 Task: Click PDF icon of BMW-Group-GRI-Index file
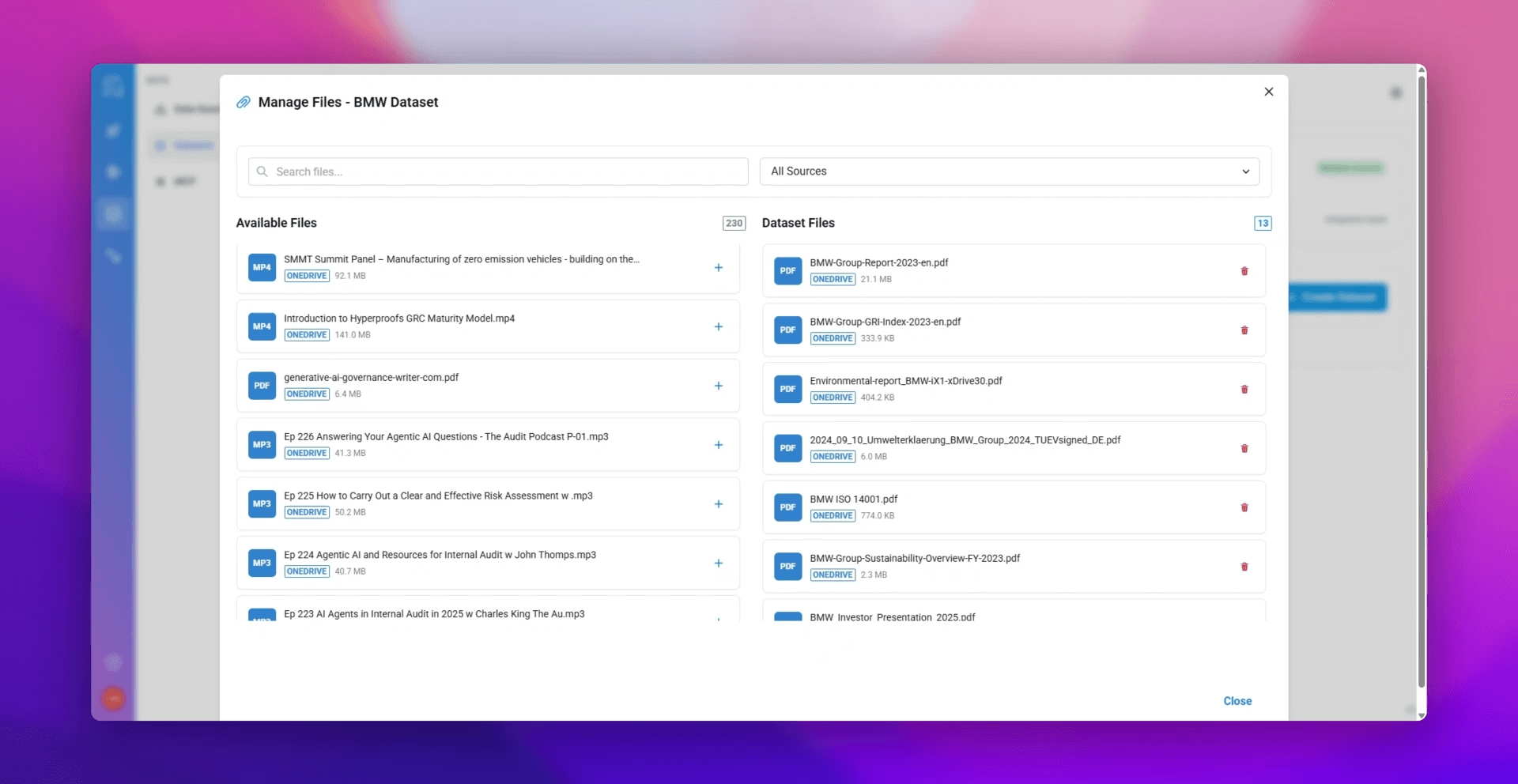click(x=787, y=330)
